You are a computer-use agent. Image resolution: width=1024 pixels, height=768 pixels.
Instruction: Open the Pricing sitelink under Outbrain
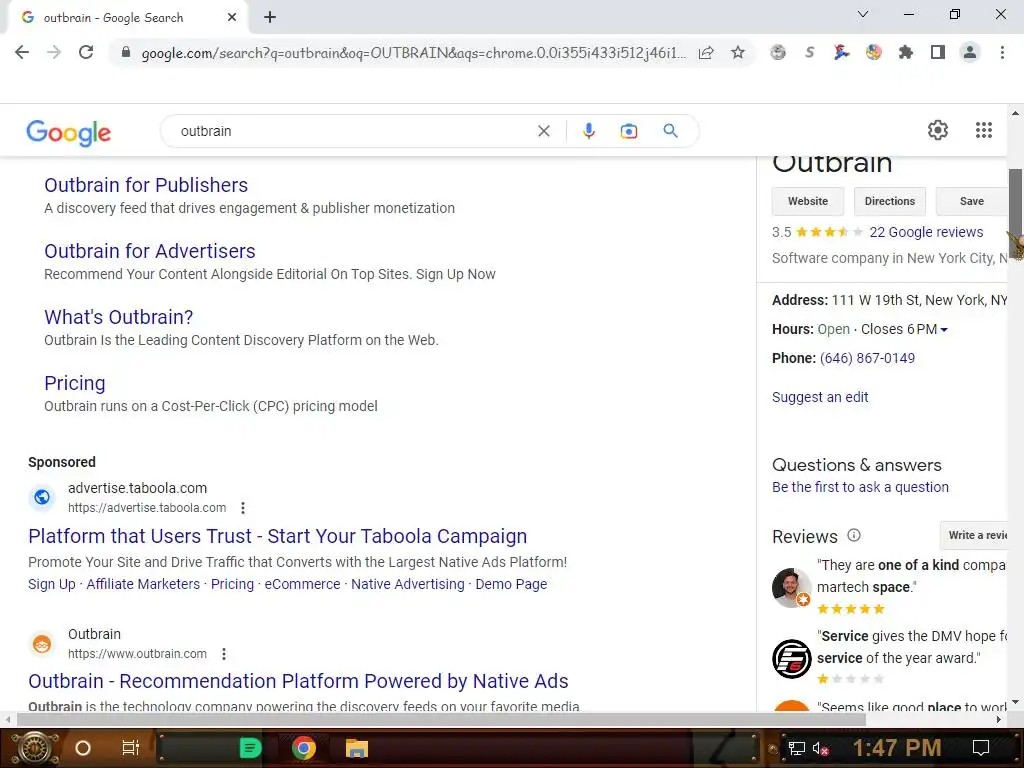(74, 383)
